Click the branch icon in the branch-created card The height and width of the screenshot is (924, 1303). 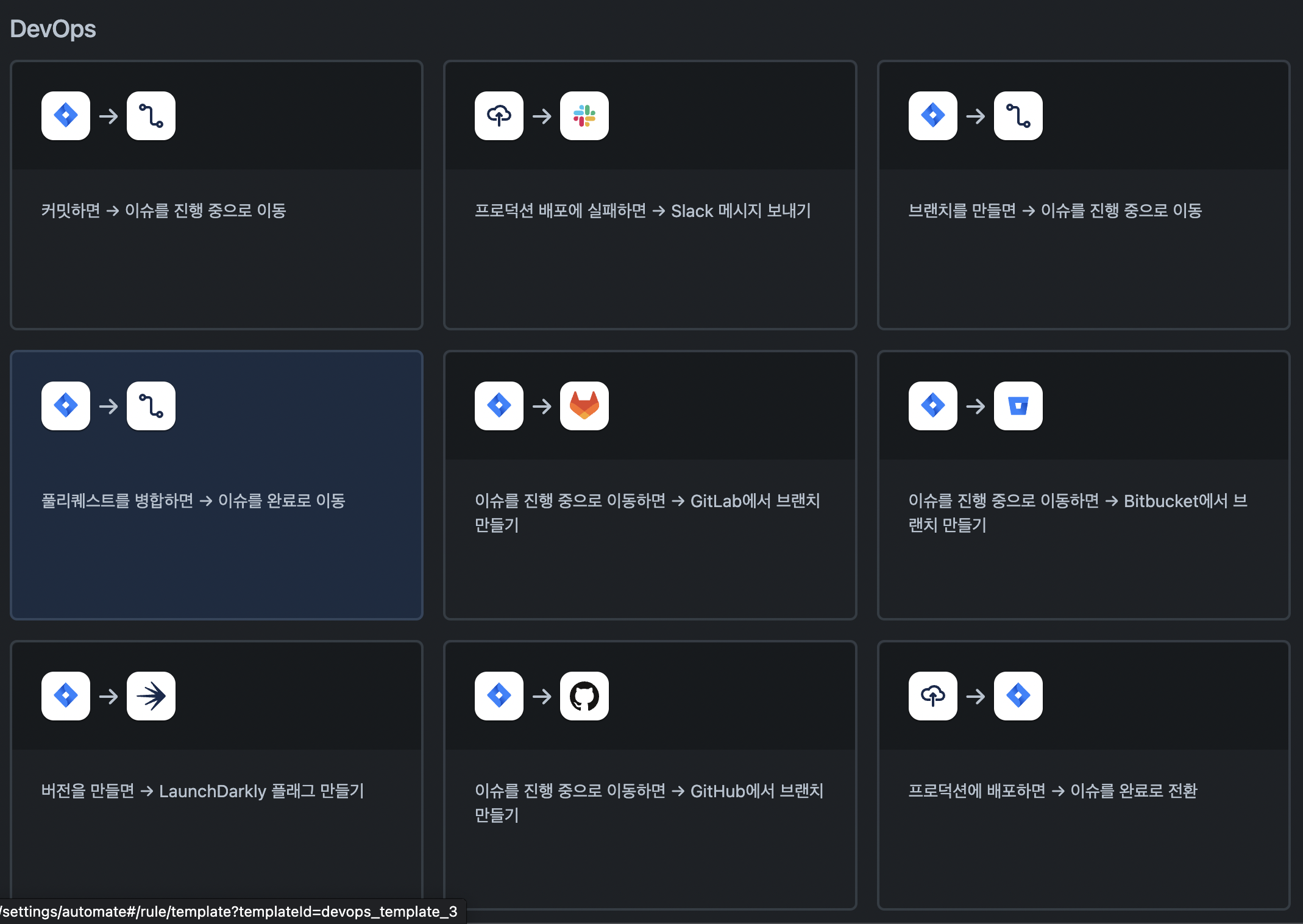(1018, 116)
